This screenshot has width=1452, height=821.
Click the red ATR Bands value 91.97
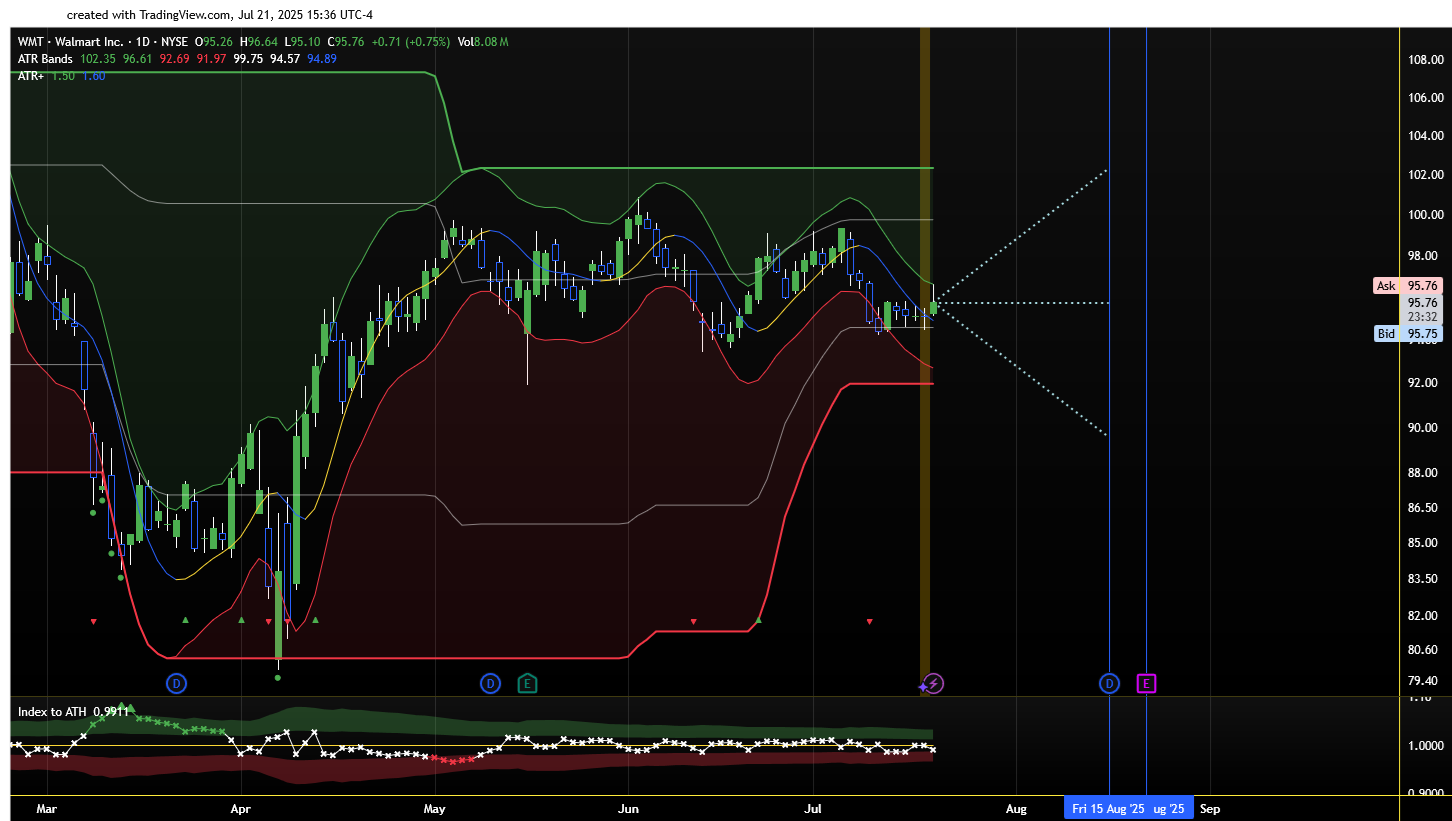211,59
